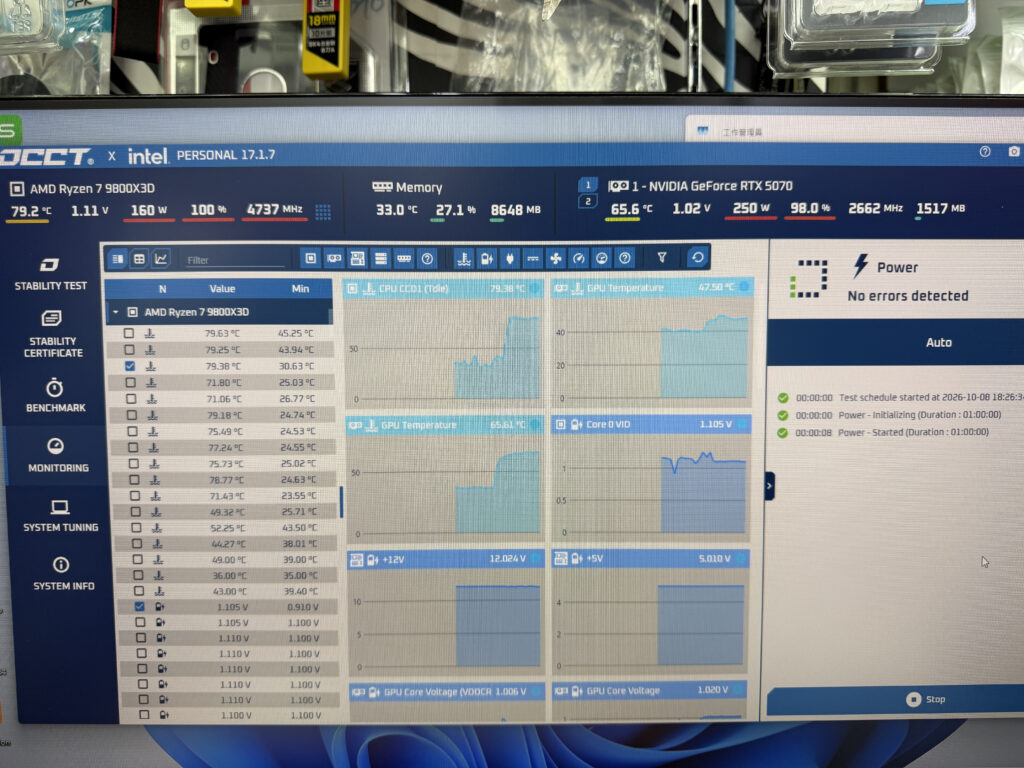The width and height of the screenshot is (1024, 768).
Task: Open CPU core grid icon beside 4737 MHz
Action: point(323,212)
